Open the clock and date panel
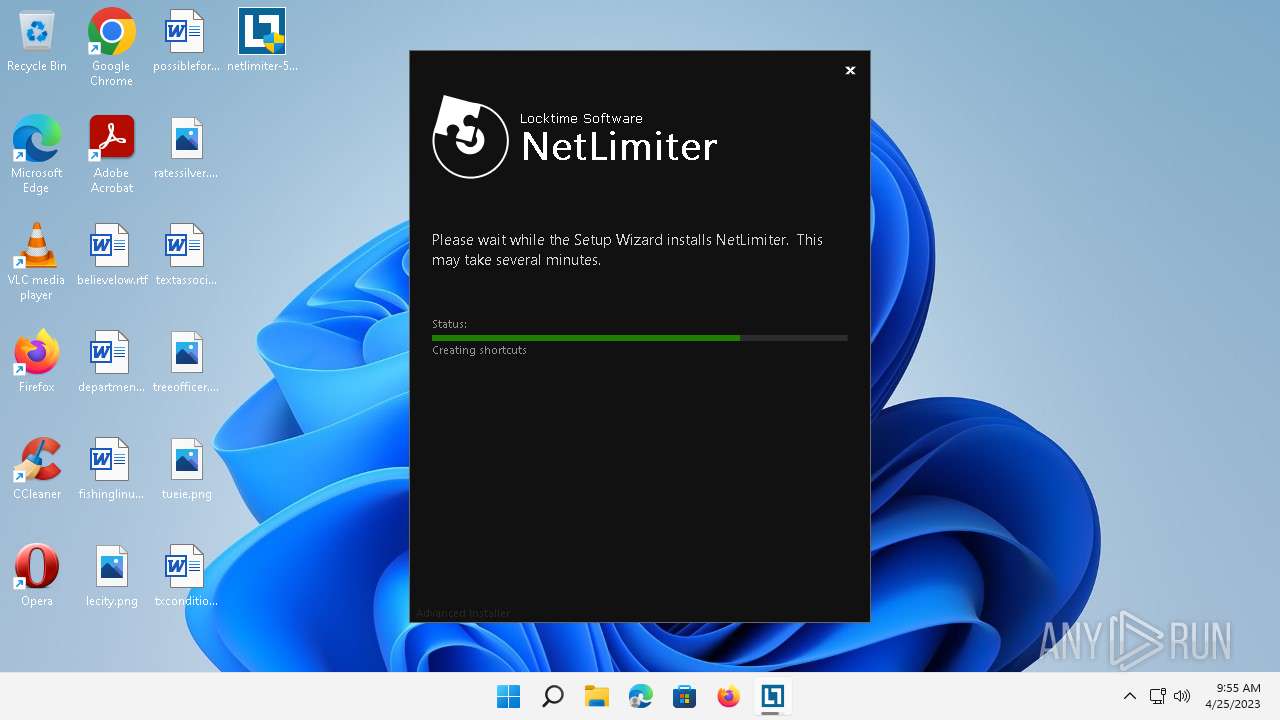This screenshot has height=720, width=1280. (1233, 696)
